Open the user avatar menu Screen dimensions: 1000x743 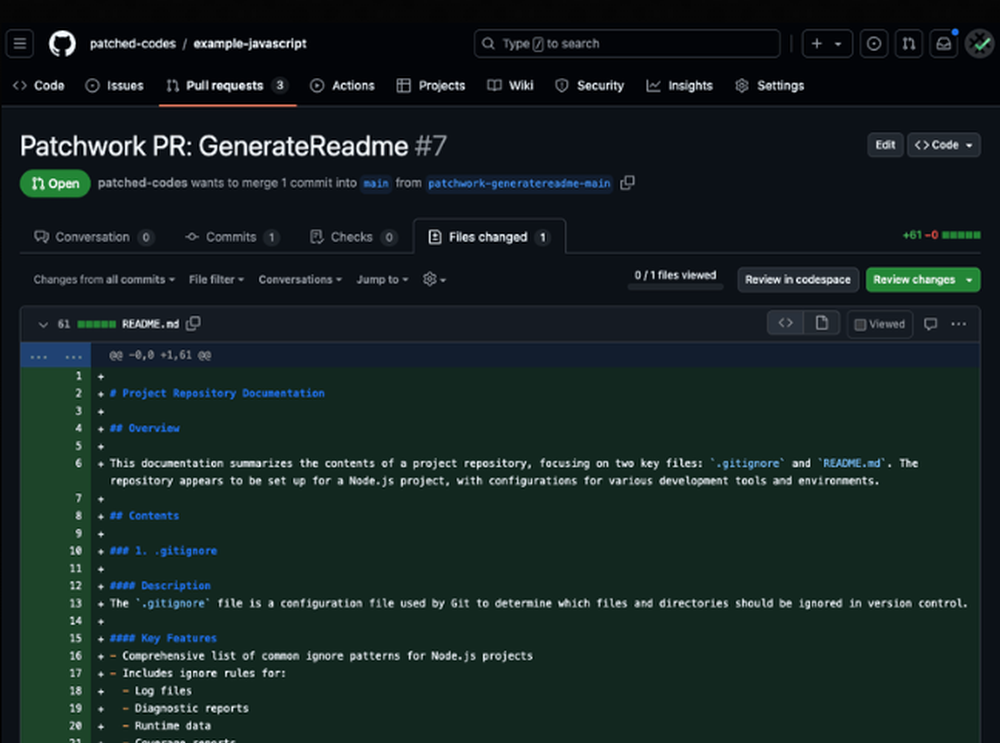click(x=979, y=44)
